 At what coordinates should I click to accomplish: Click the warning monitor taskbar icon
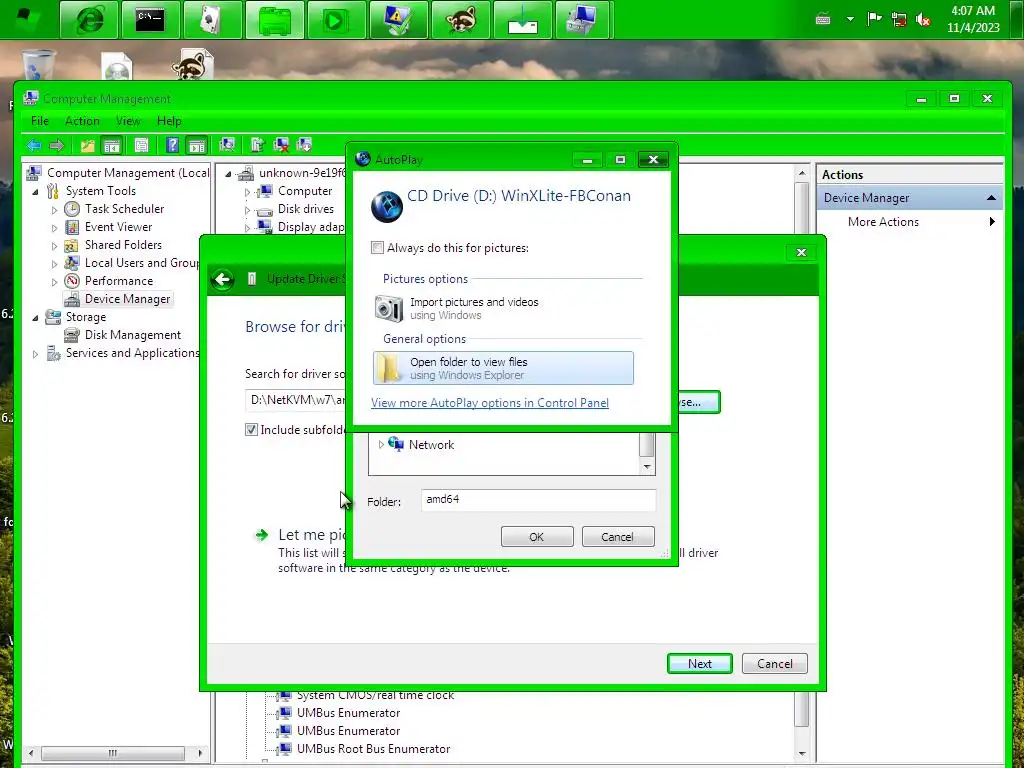pos(398,20)
